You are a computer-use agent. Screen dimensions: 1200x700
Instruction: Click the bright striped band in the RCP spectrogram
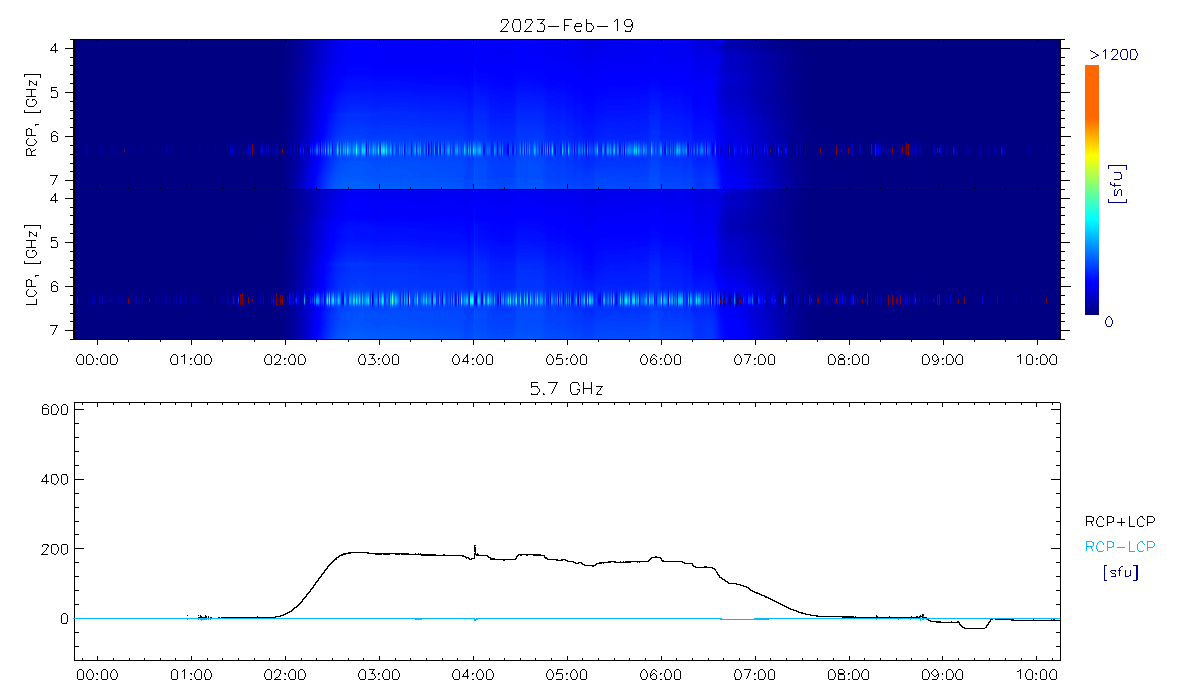coord(500,150)
